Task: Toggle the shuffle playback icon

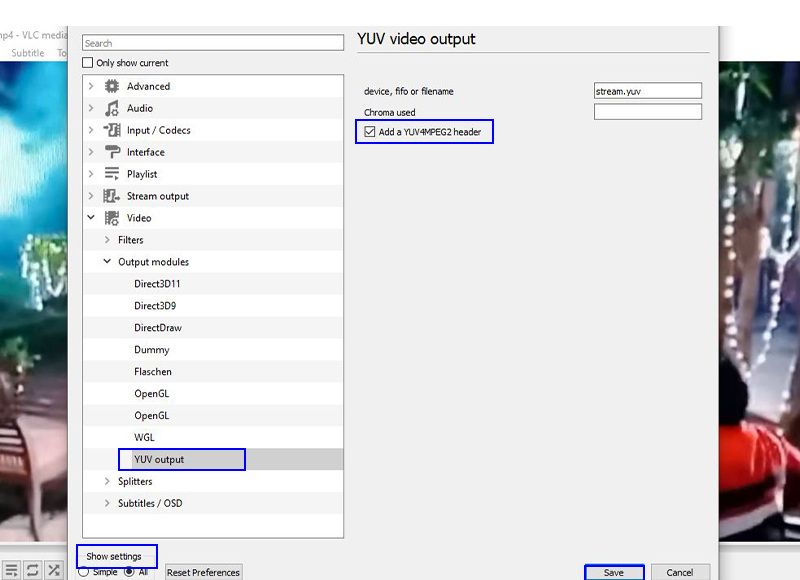Action: [54, 570]
